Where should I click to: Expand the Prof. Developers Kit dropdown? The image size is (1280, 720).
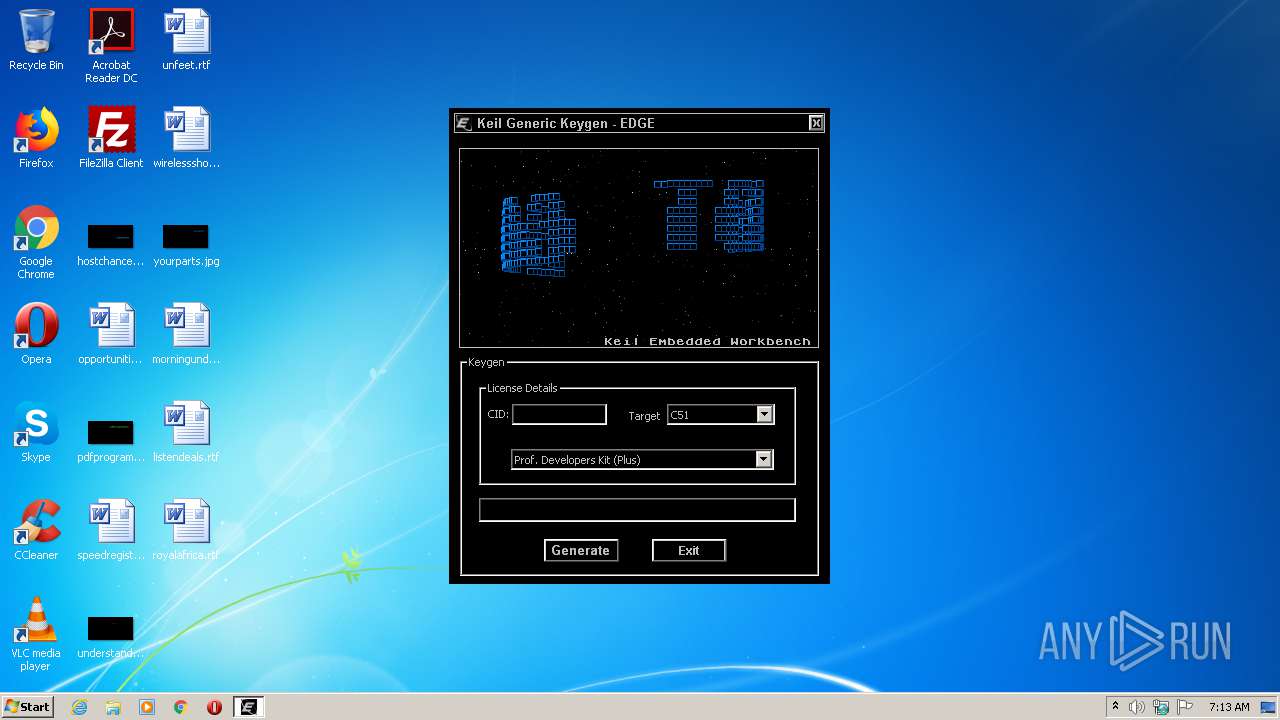coord(763,459)
